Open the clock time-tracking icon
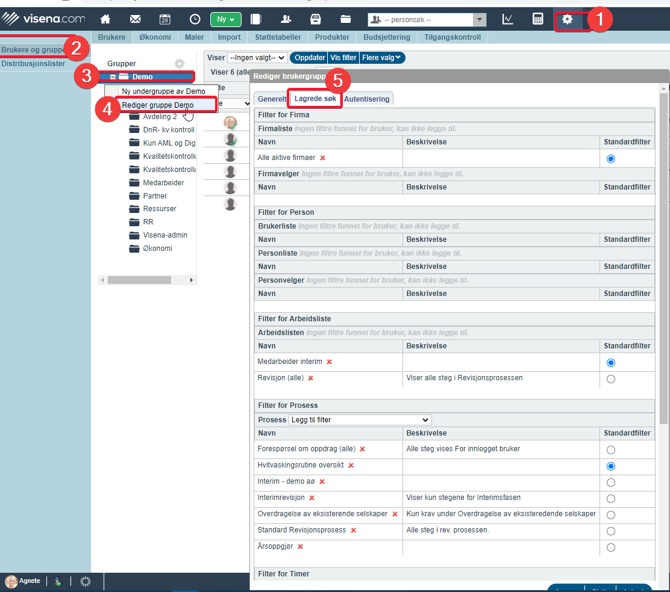Screen dimensions: 670x592 point(195,19)
